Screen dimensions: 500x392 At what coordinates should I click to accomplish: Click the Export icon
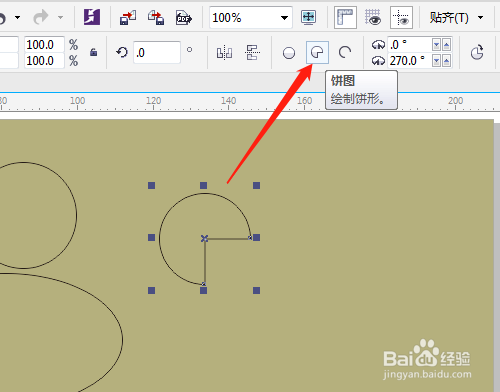tap(156, 17)
